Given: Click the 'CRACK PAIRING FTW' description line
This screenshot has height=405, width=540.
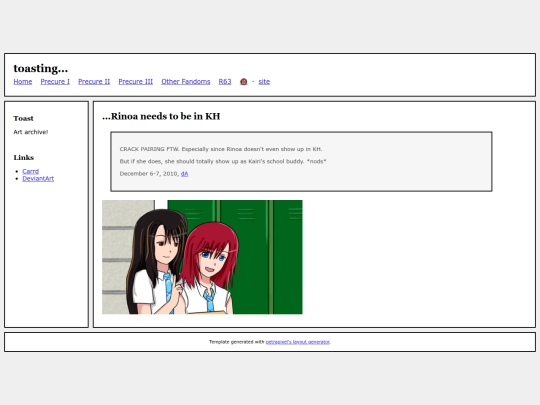Looking at the screenshot, I should click(221, 149).
